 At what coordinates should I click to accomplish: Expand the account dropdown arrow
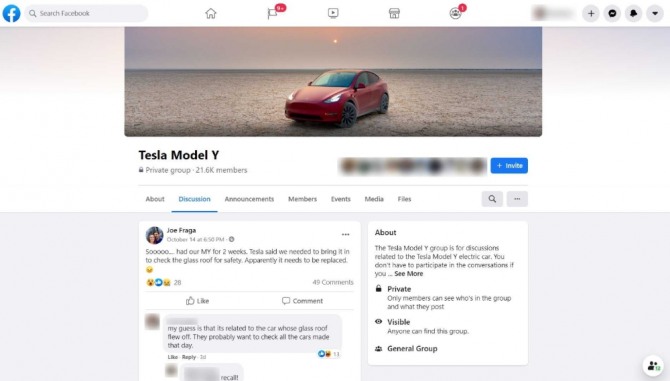point(655,14)
